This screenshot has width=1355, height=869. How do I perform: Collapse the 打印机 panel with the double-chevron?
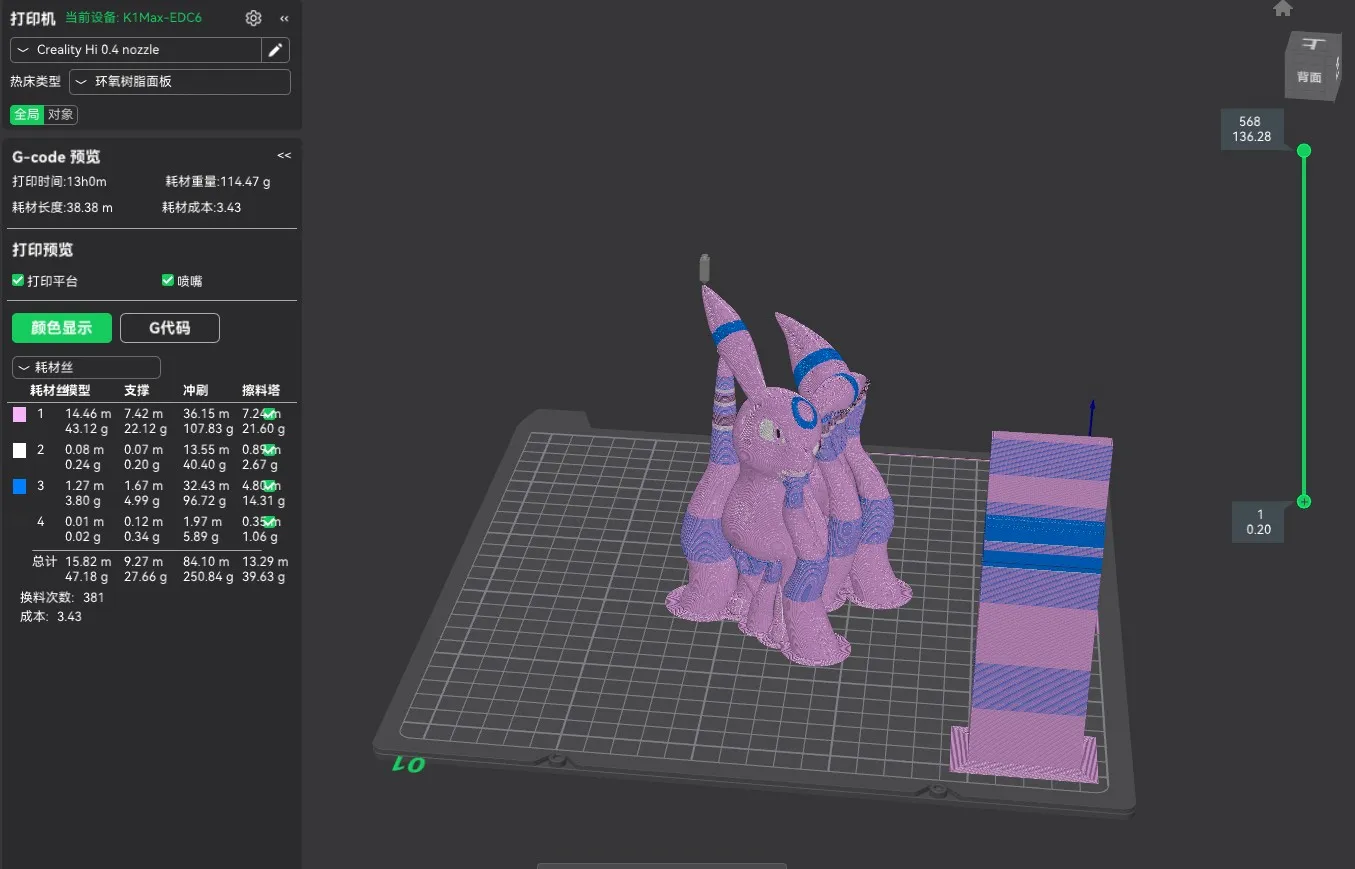(x=284, y=18)
